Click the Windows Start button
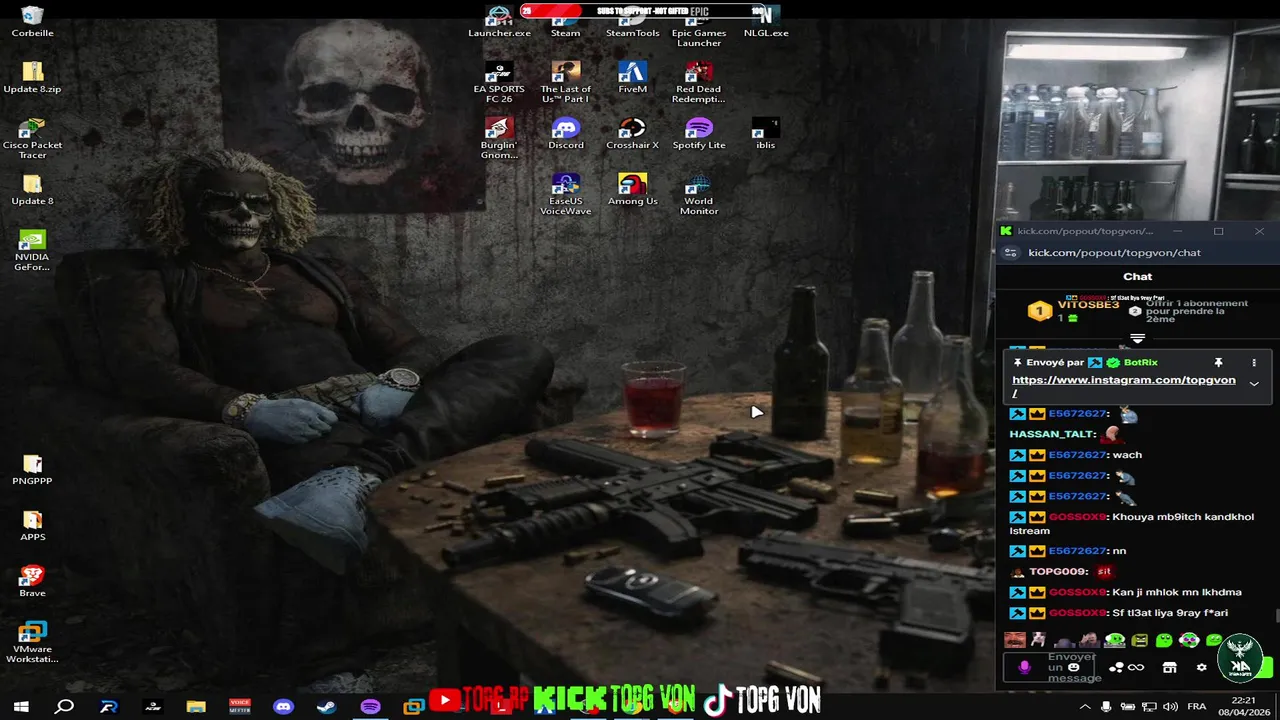 [21, 706]
